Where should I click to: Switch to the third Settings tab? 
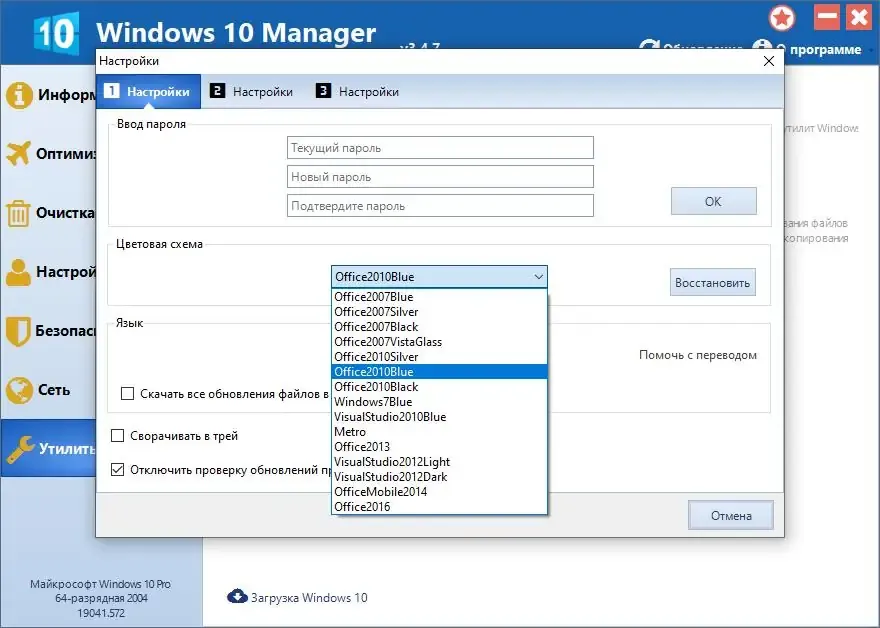(x=358, y=91)
